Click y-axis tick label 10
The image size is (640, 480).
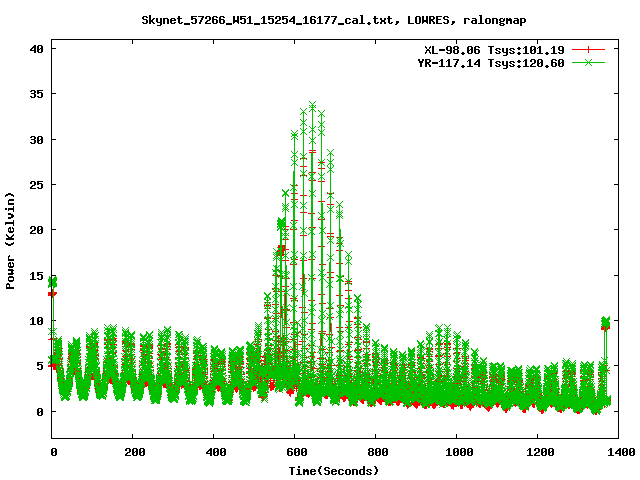coord(36,321)
